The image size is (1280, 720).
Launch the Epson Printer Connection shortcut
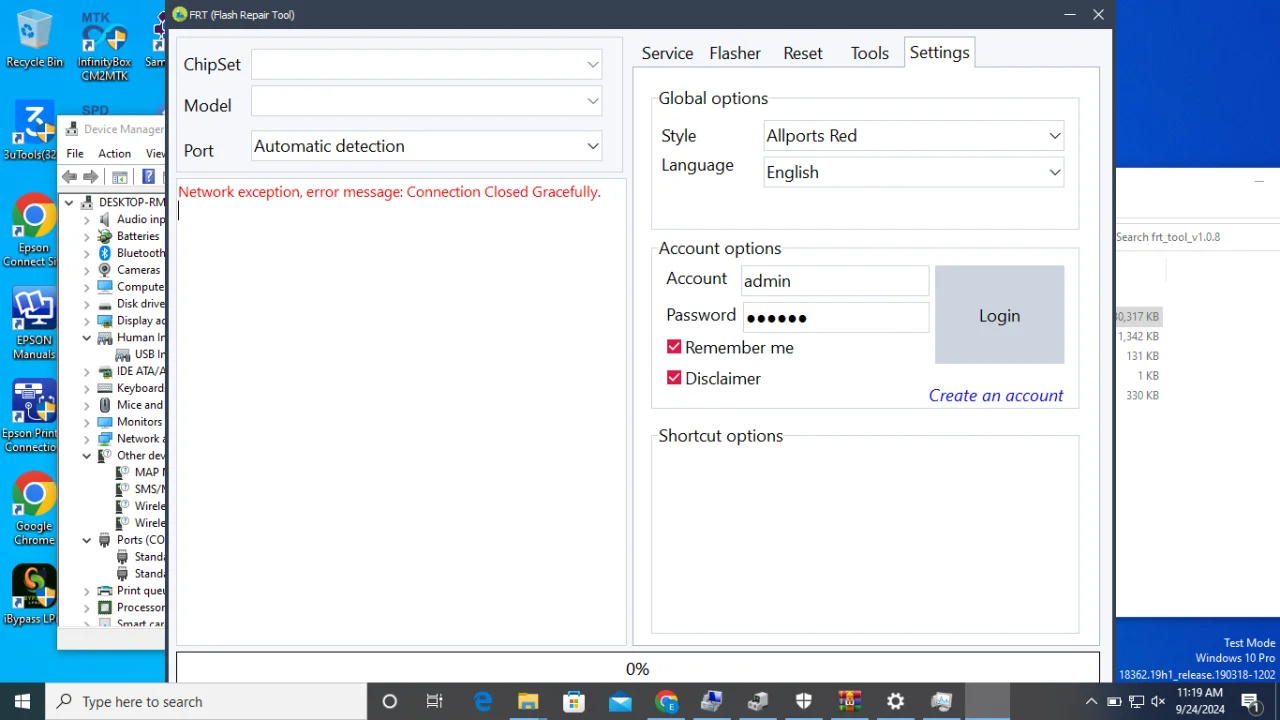click(x=30, y=416)
